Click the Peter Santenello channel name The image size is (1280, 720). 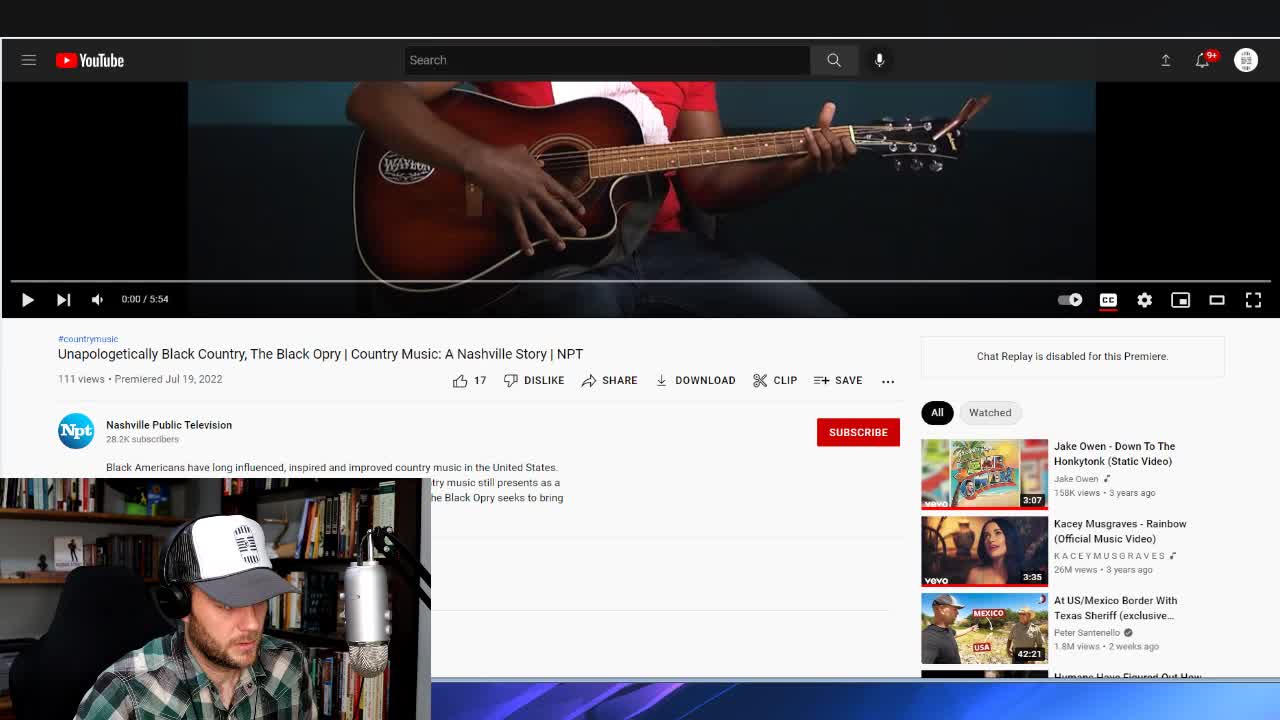1086,633
